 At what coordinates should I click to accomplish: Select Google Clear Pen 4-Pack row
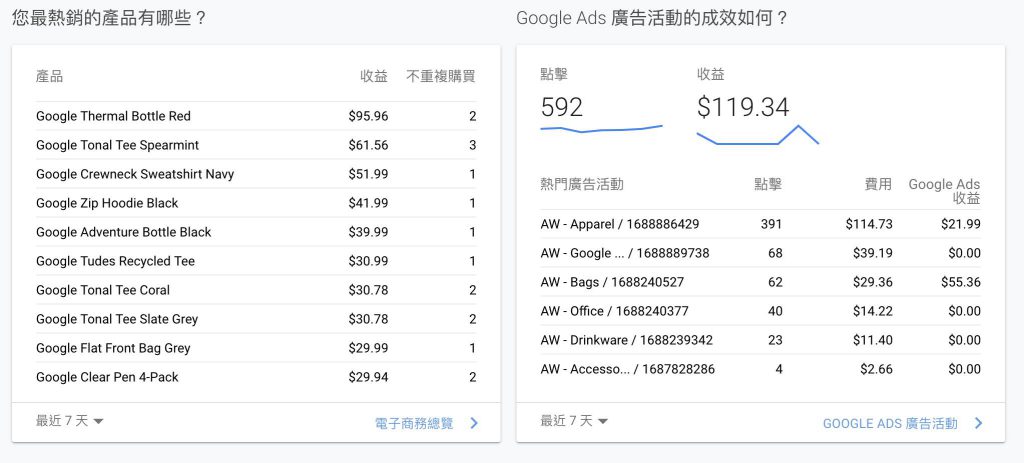point(256,377)
